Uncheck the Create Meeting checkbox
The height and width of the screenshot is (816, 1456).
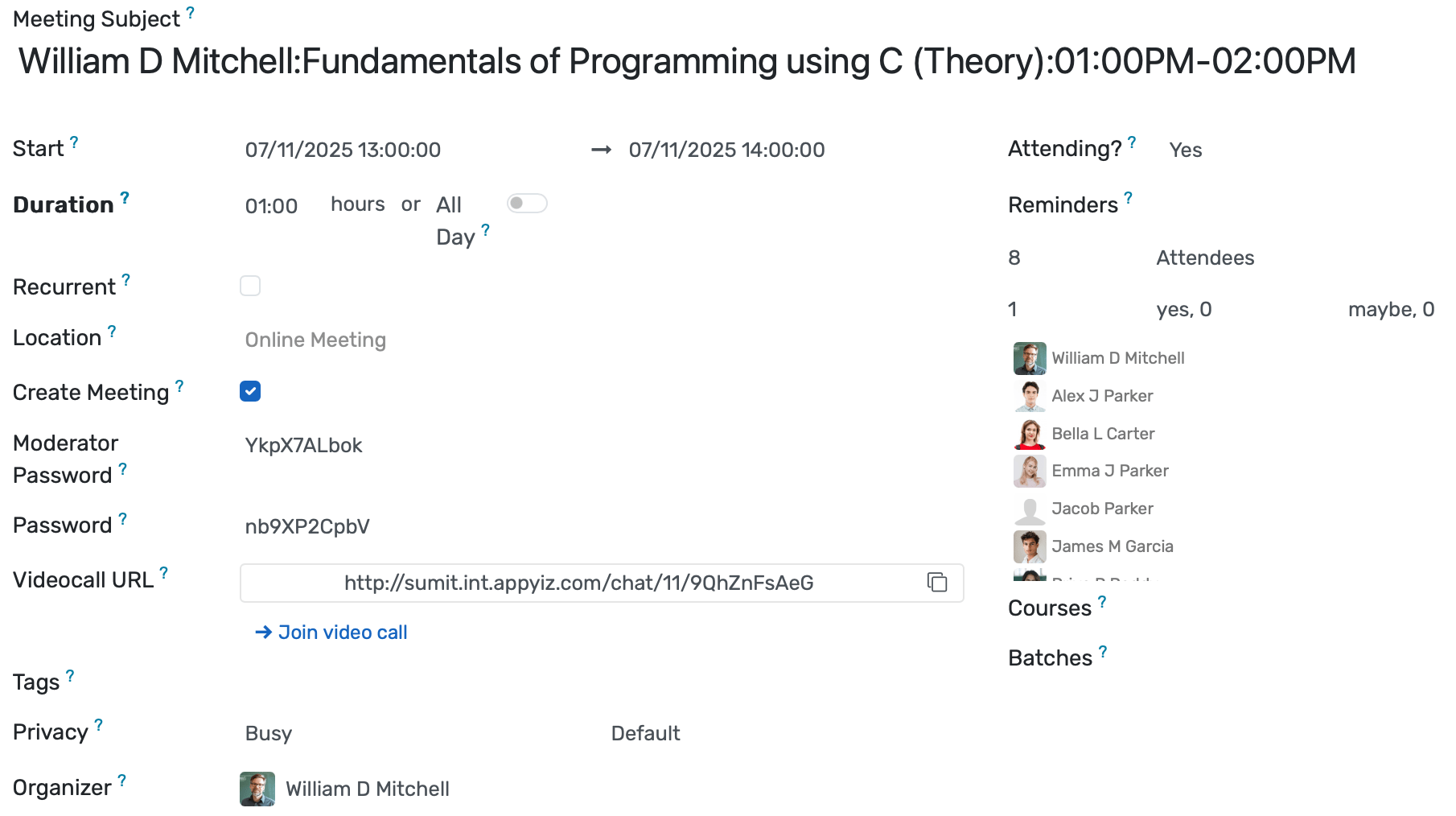tap(250, 391)
